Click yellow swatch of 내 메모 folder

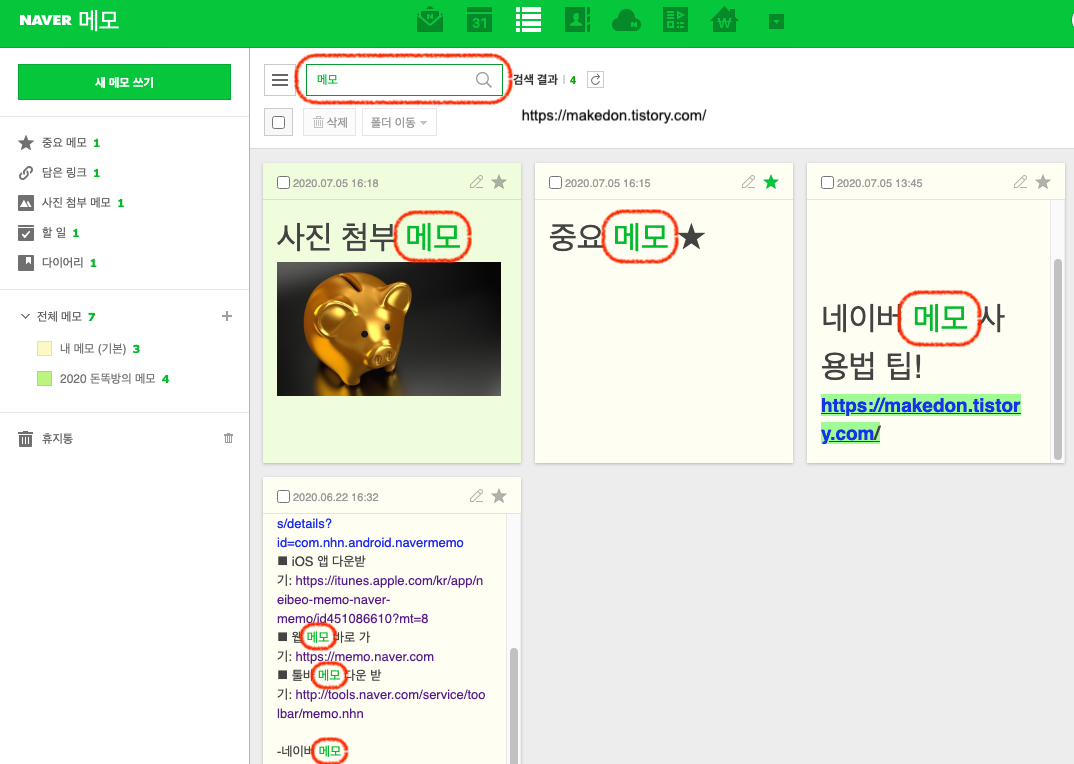tap(45, 349)
